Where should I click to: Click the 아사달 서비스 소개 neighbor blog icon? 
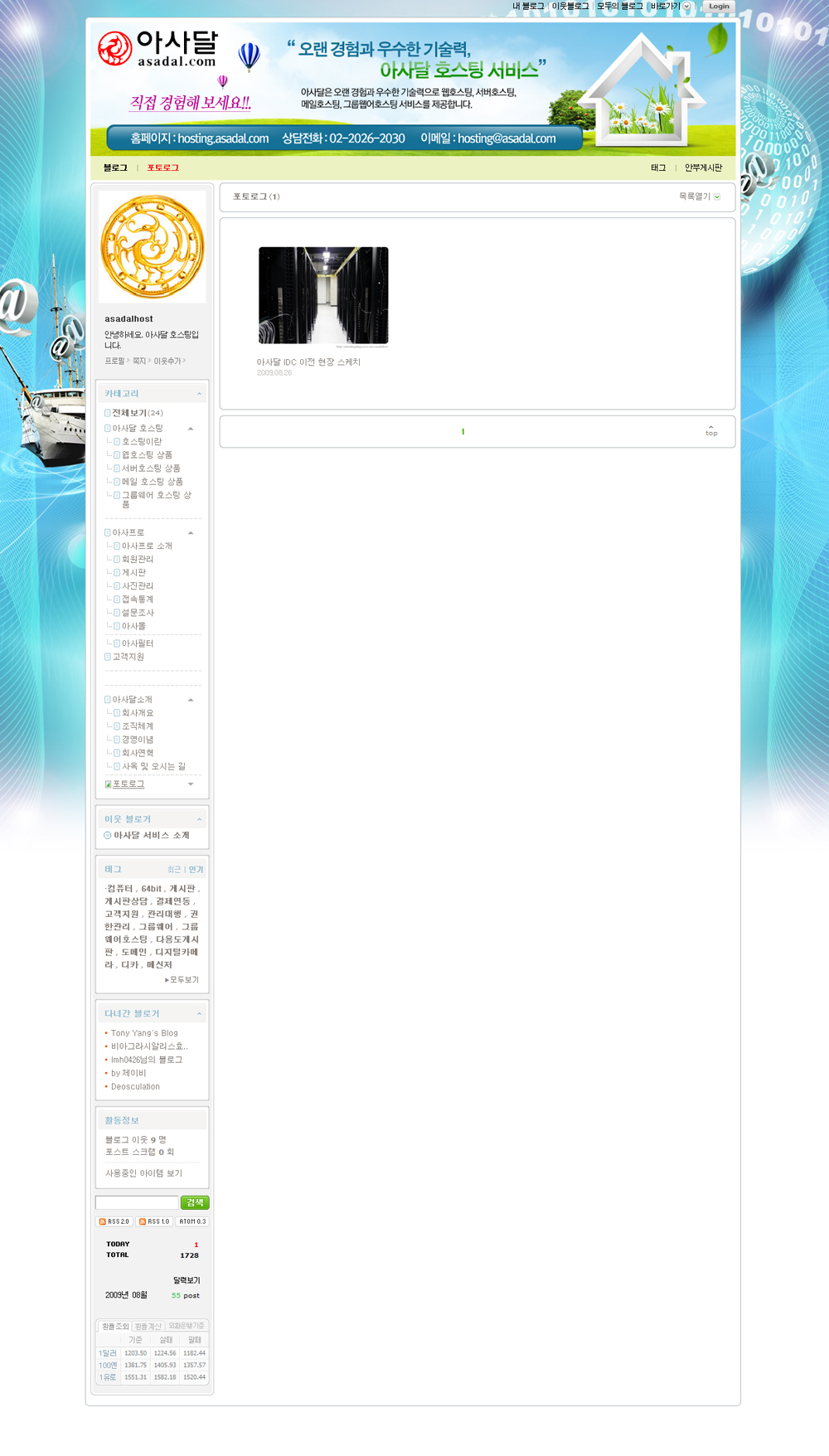108,836
